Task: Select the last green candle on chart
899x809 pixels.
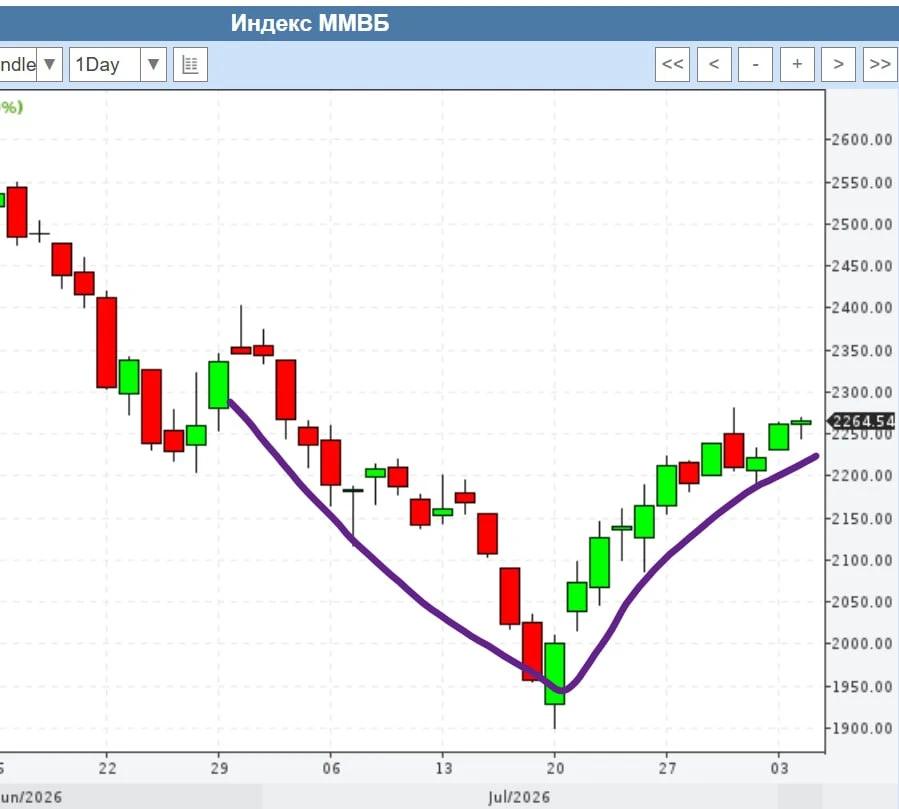Action: [x=801, y=423]
